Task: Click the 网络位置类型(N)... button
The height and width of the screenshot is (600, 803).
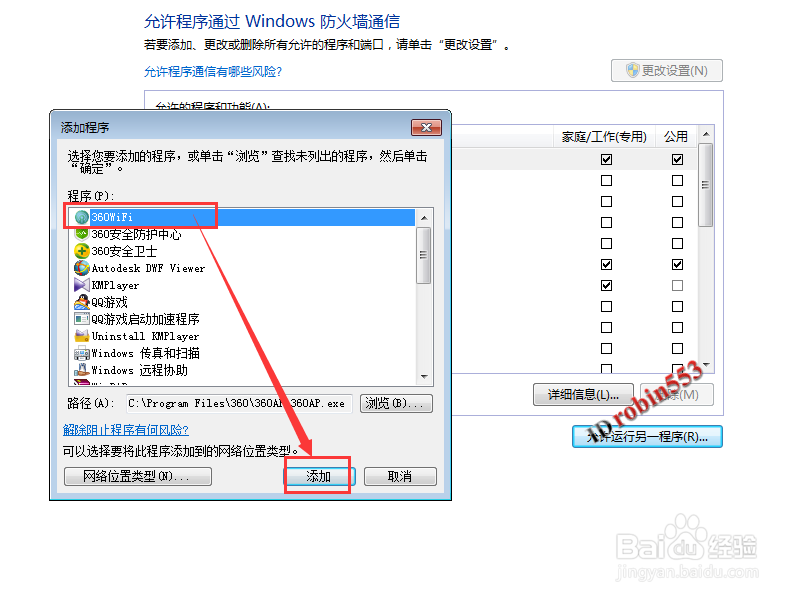Action: pyautogui.click(x=138, y=476)
